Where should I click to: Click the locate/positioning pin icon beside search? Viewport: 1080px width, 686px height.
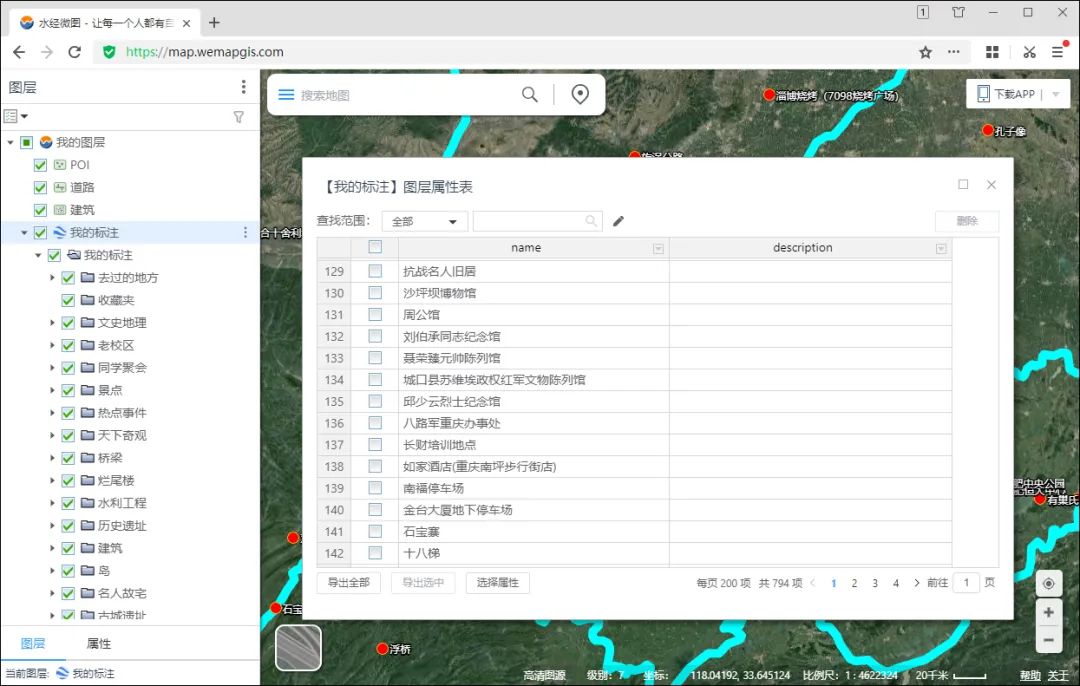[x=579, y=93]
